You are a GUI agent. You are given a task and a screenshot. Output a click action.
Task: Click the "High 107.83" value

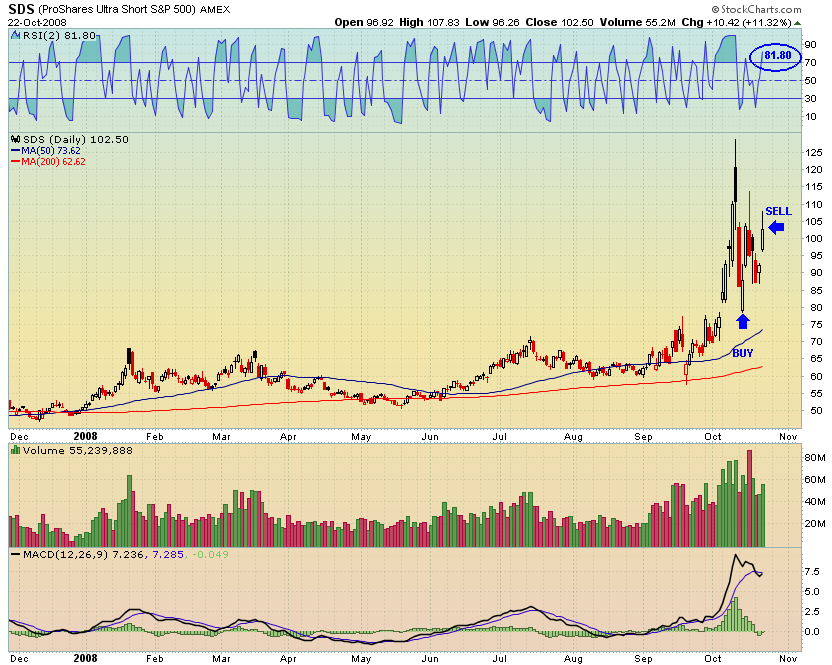[429, 22]
